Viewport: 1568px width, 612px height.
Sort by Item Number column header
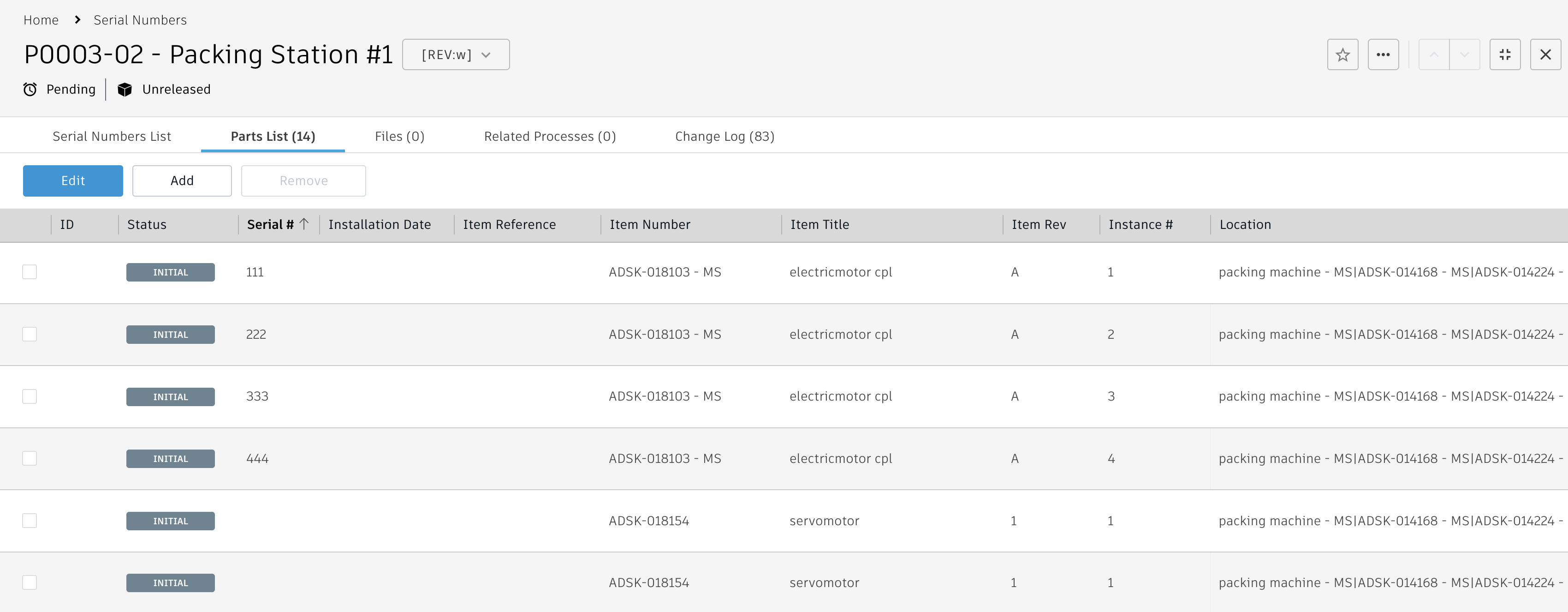(649, 225)
